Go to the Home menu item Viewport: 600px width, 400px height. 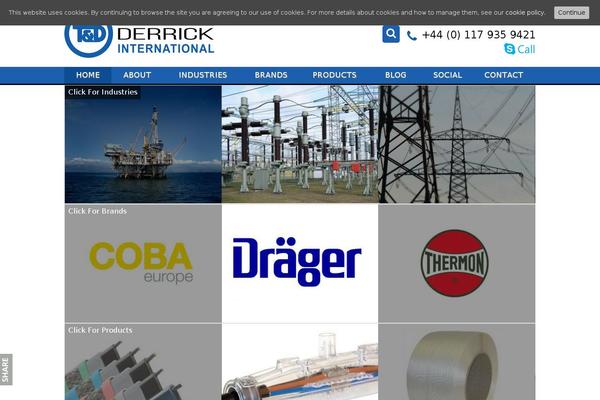click(88, 75)
